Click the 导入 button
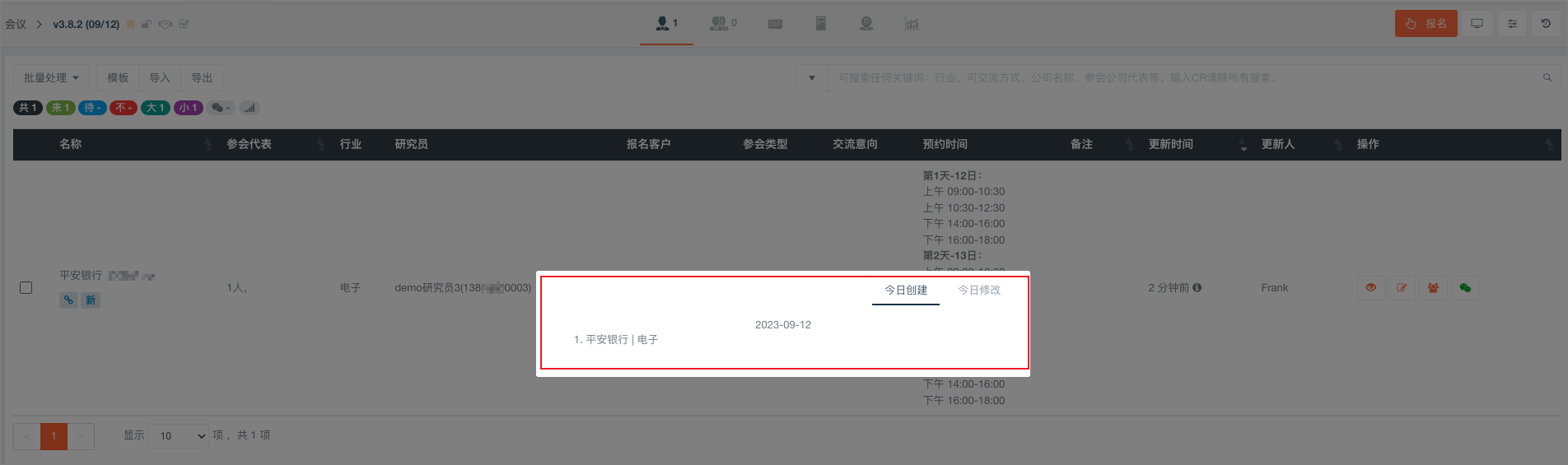1568x465 pixels. click(160, 78)
